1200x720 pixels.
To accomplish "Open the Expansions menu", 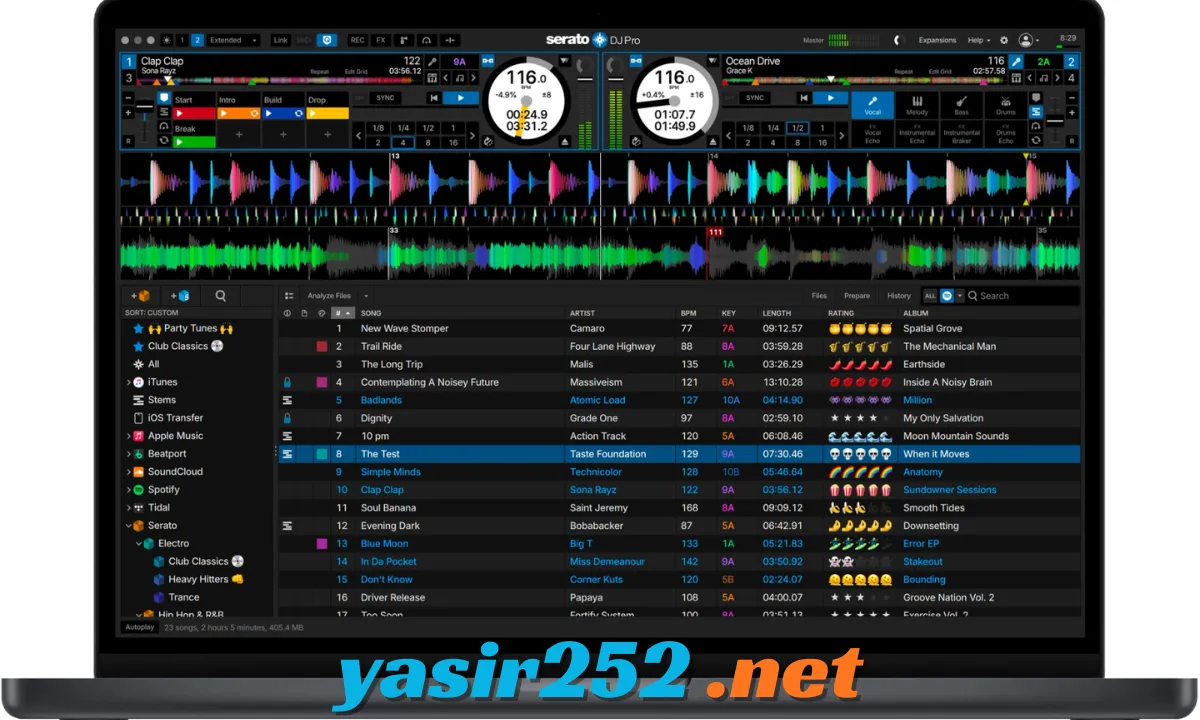I will click(x=937, y=40).
